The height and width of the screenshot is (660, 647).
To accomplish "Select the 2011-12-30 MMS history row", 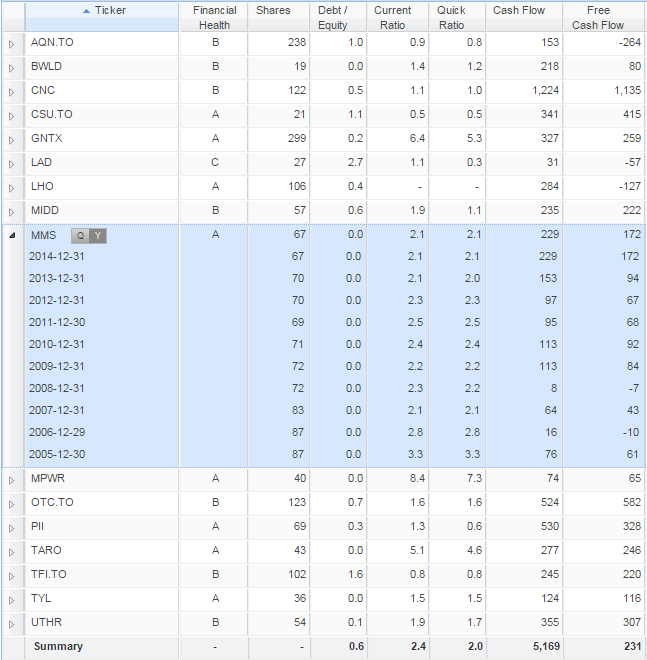I will click(x=335, y=322).
